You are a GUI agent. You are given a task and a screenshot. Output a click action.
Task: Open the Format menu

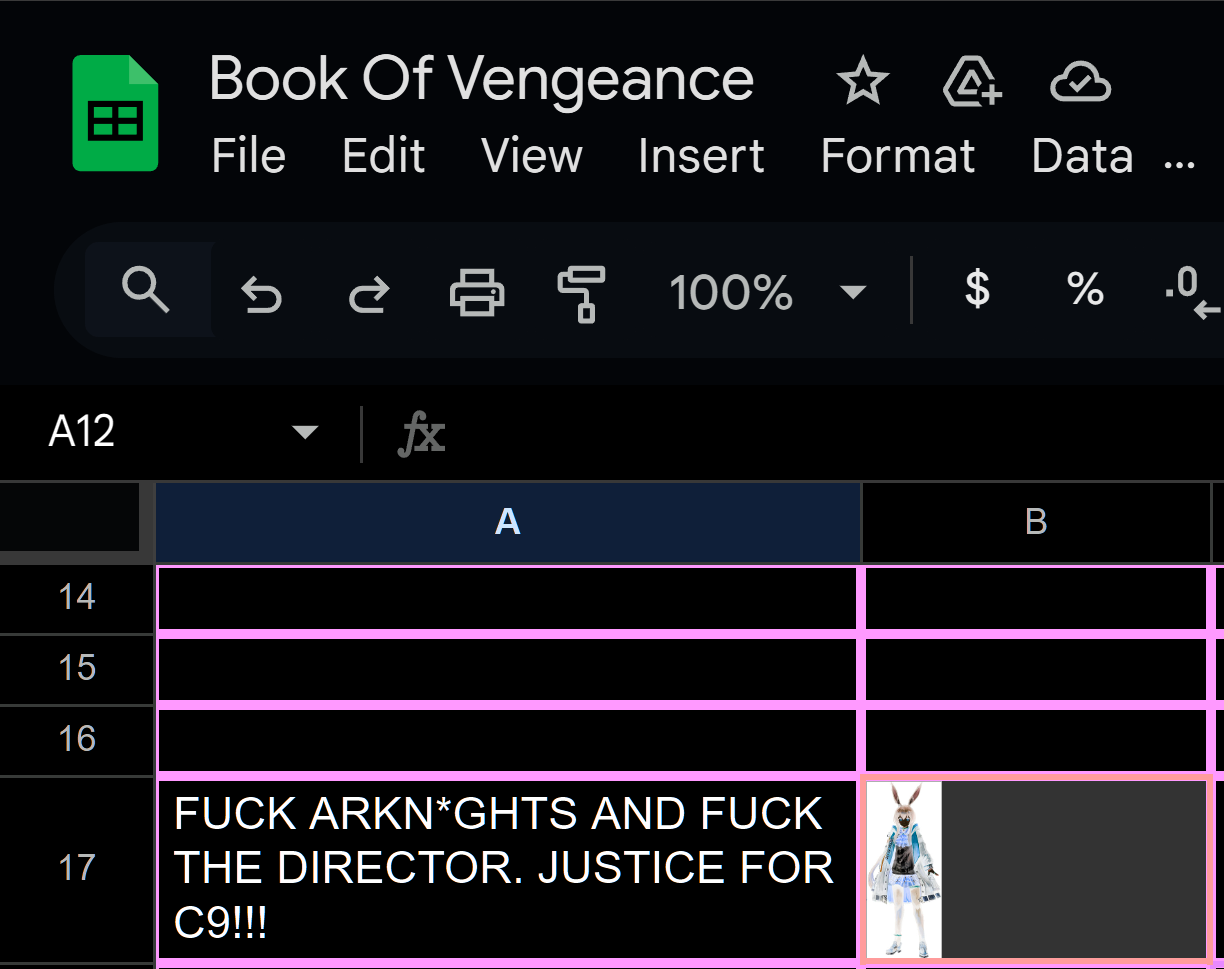898,156
